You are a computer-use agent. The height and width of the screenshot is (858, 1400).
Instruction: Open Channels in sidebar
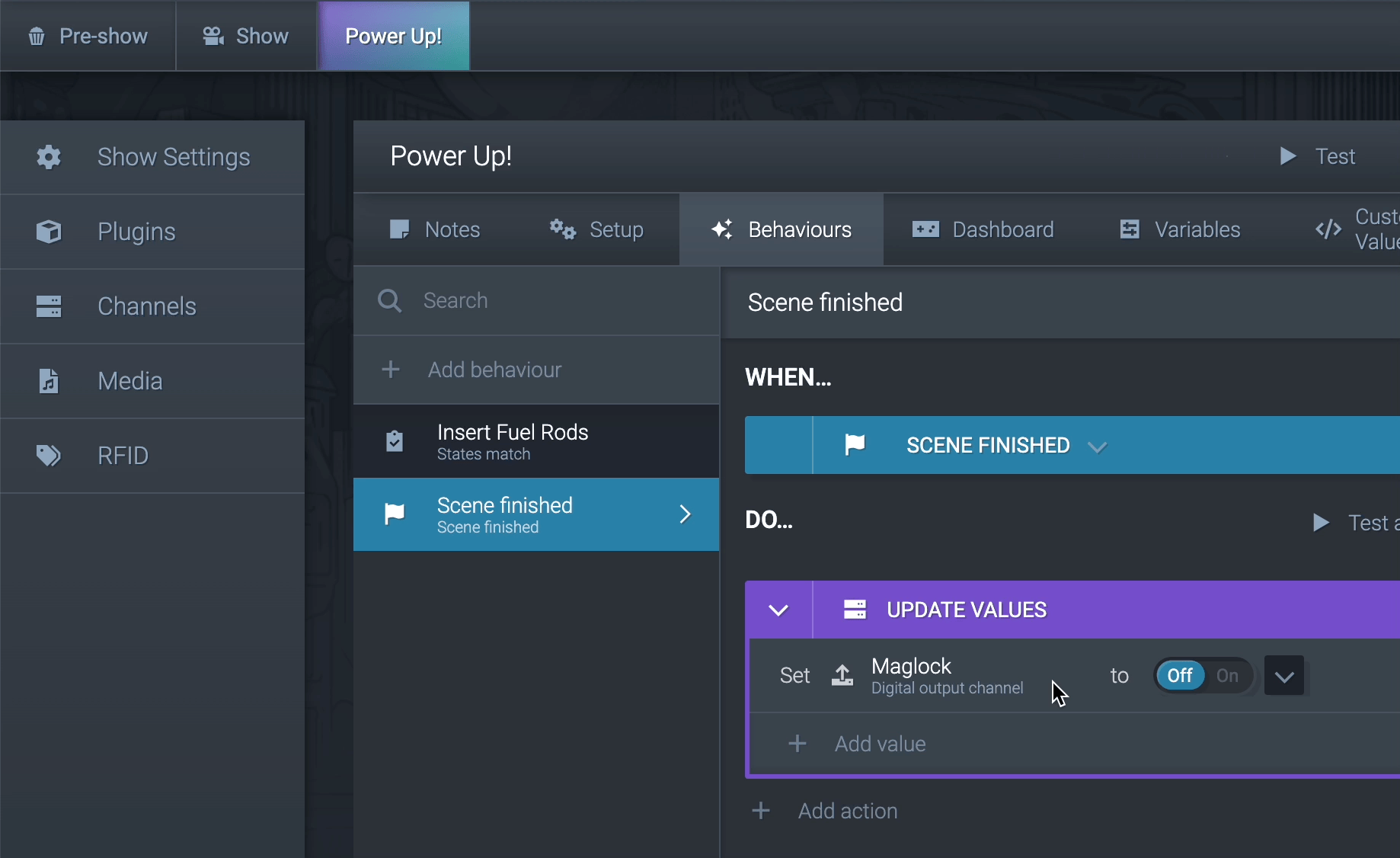click(152, 306)
